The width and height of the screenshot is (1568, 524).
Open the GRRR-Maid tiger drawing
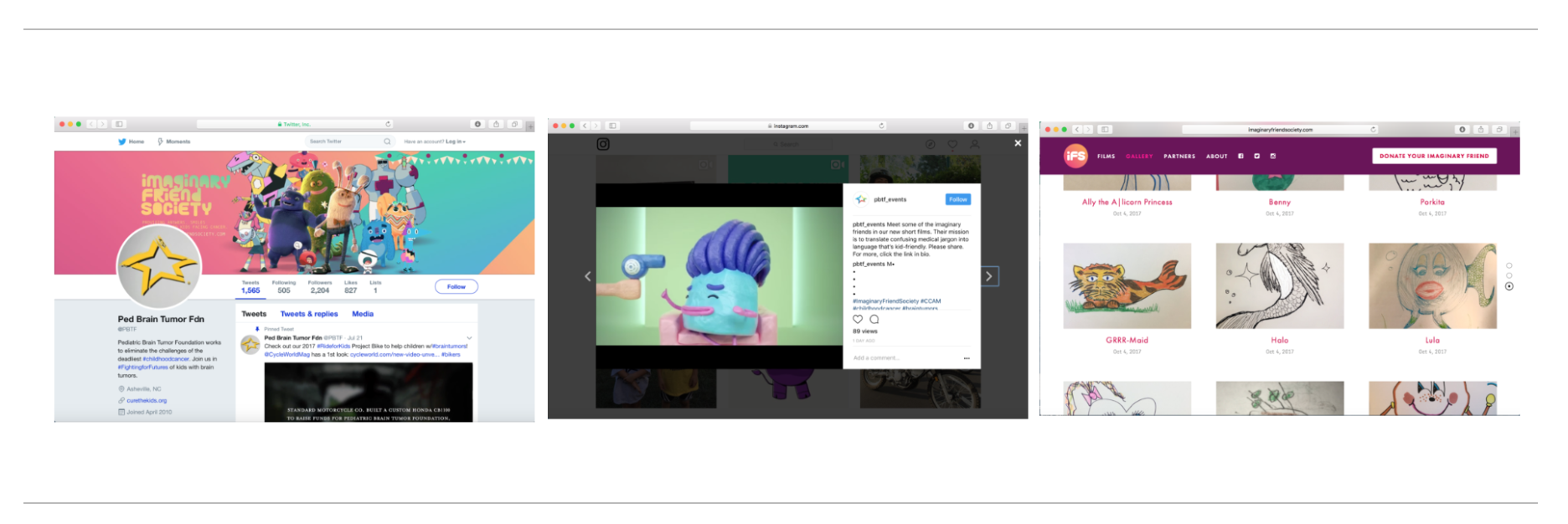[1127, 286]
